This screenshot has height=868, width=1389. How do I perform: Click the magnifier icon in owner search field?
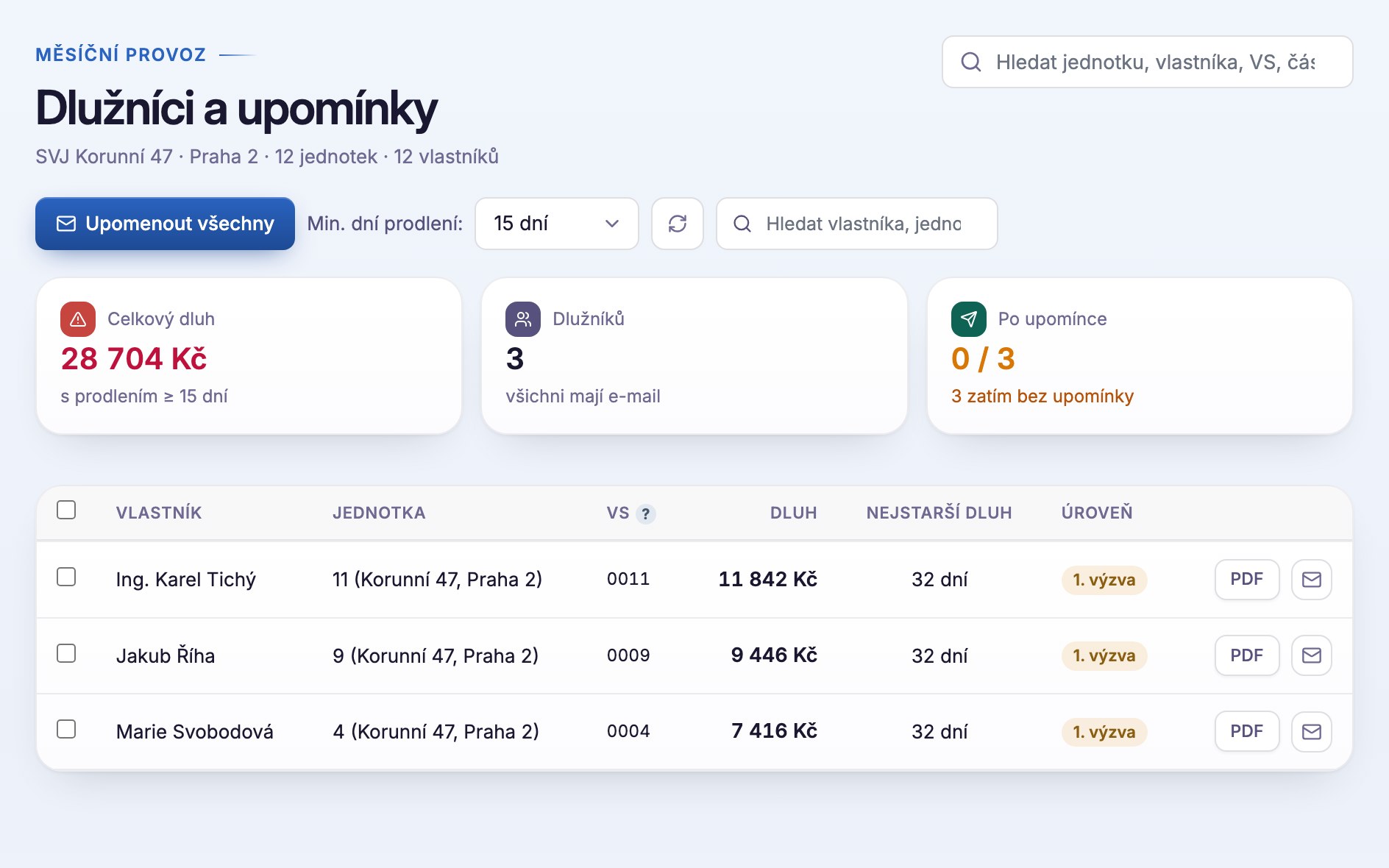(742, 224)
